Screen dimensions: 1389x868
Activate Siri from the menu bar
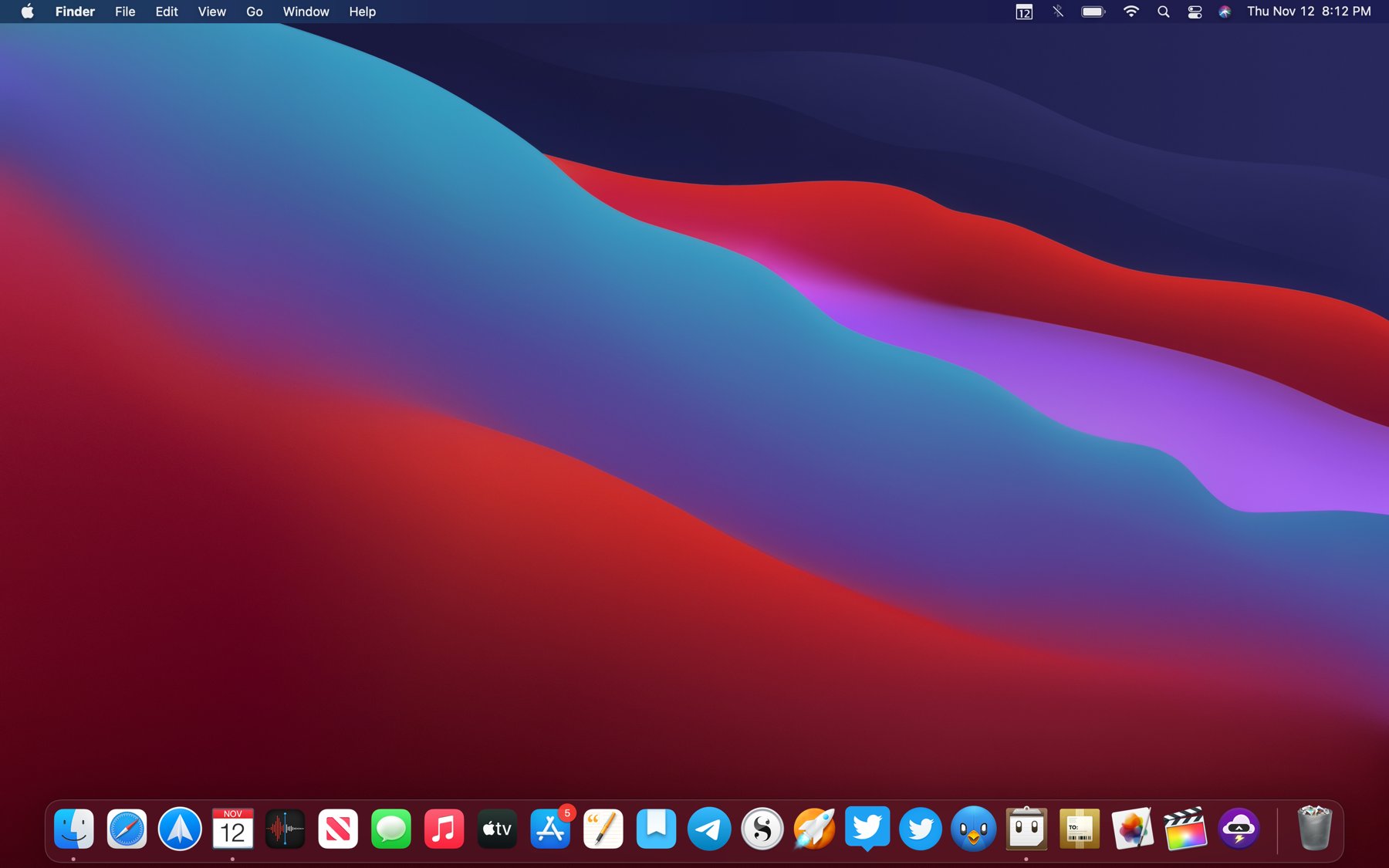coord(1225,12)
